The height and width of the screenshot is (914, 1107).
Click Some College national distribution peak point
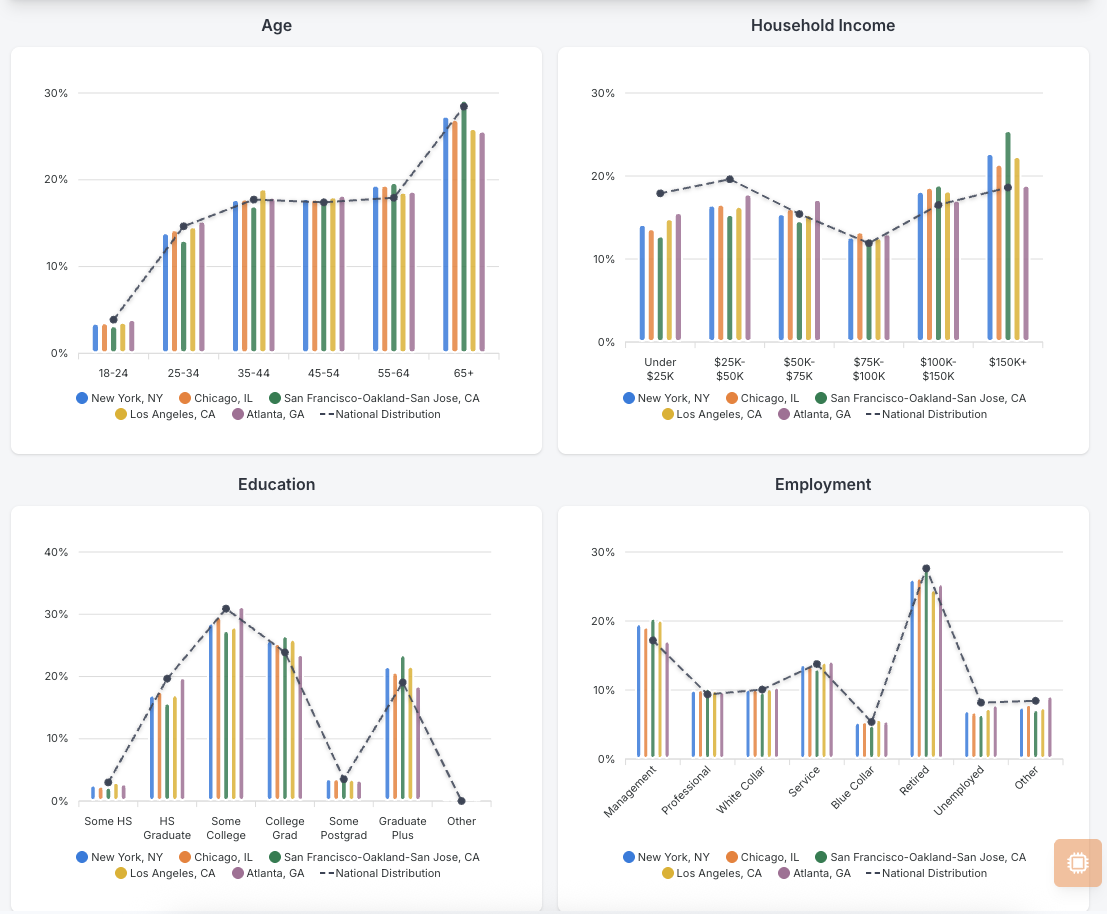pyautogui.click(x=226, y=608)
